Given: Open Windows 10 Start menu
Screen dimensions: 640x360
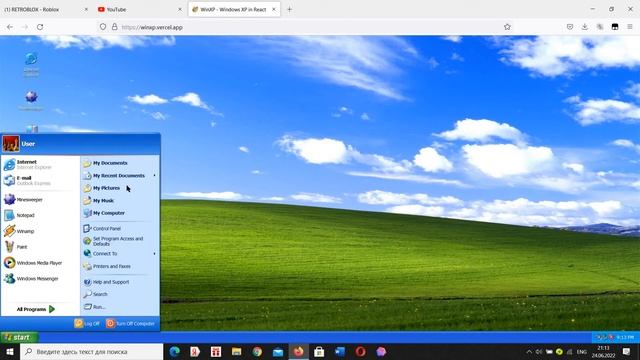Looking at the screenshot, I should pyautogui.click(x=10, y=351).
